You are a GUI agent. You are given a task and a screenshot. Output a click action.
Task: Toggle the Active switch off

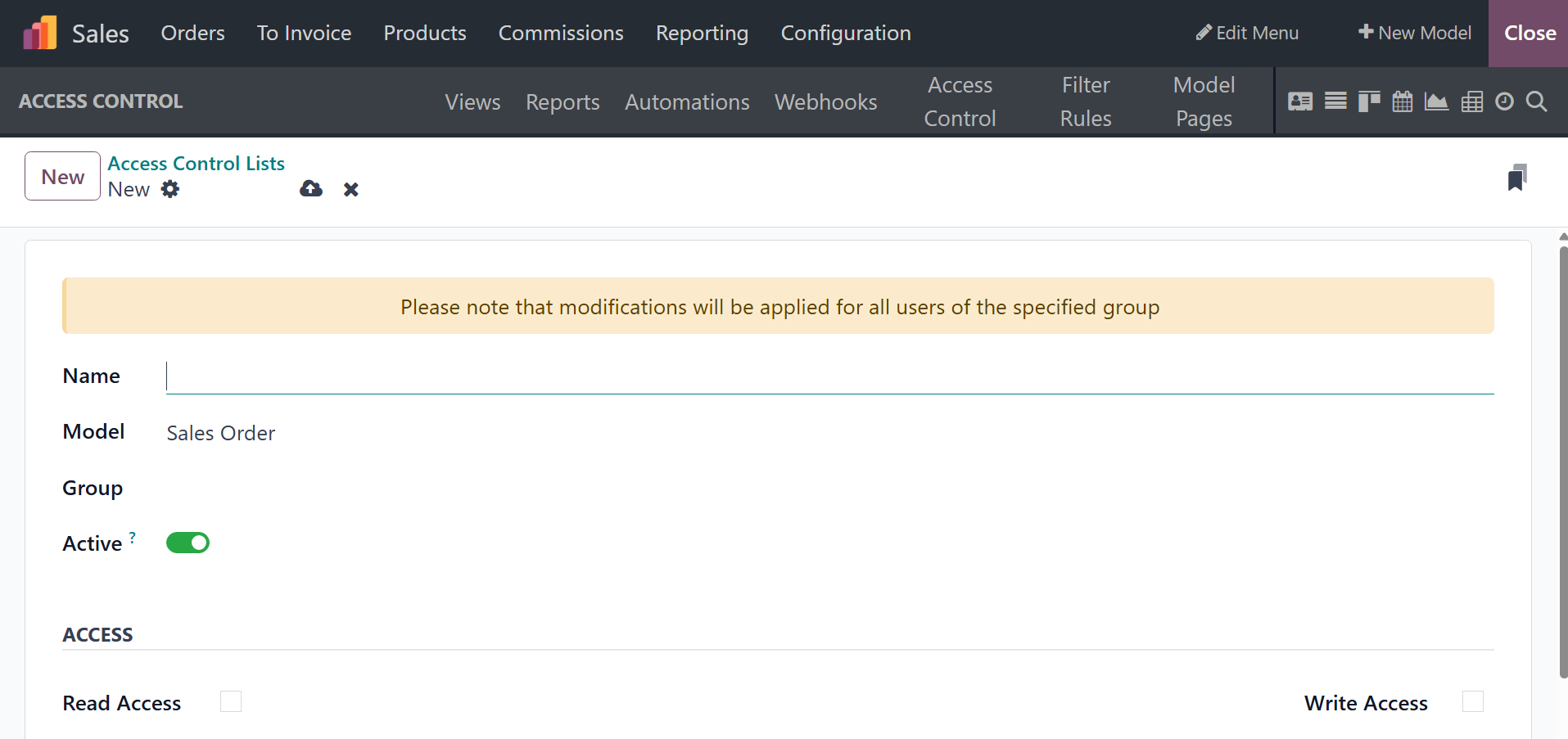188,543
